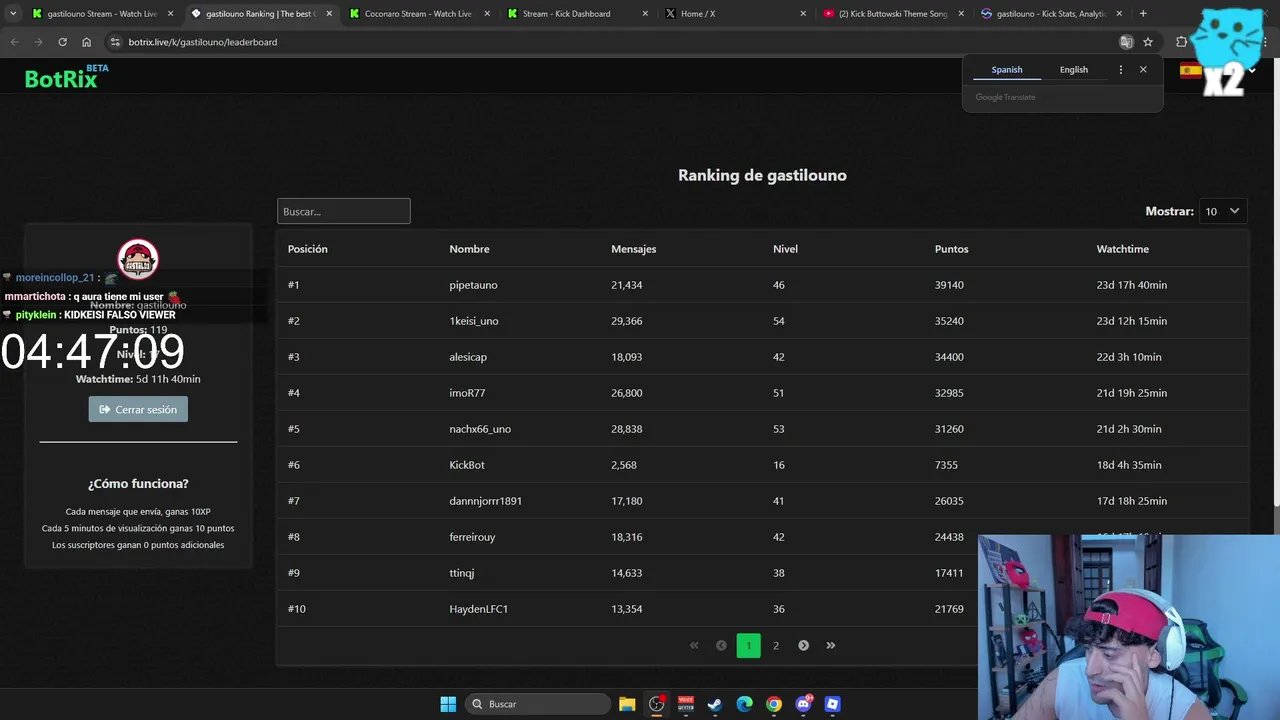
Task: Click the Buscar search field on leaderboard
Action: coord(343,211)
